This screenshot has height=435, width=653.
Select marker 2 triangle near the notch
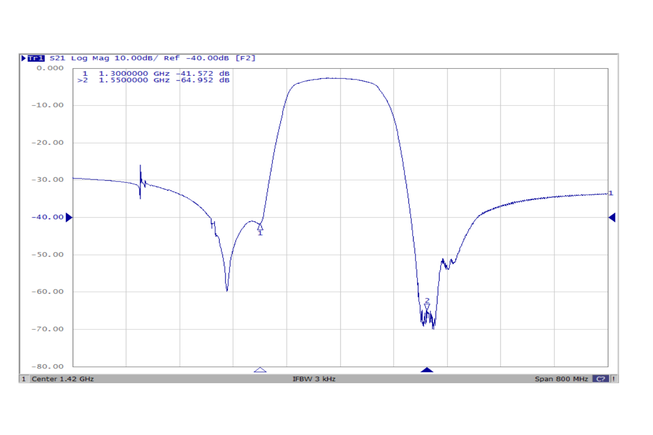(x=427, y=306)
